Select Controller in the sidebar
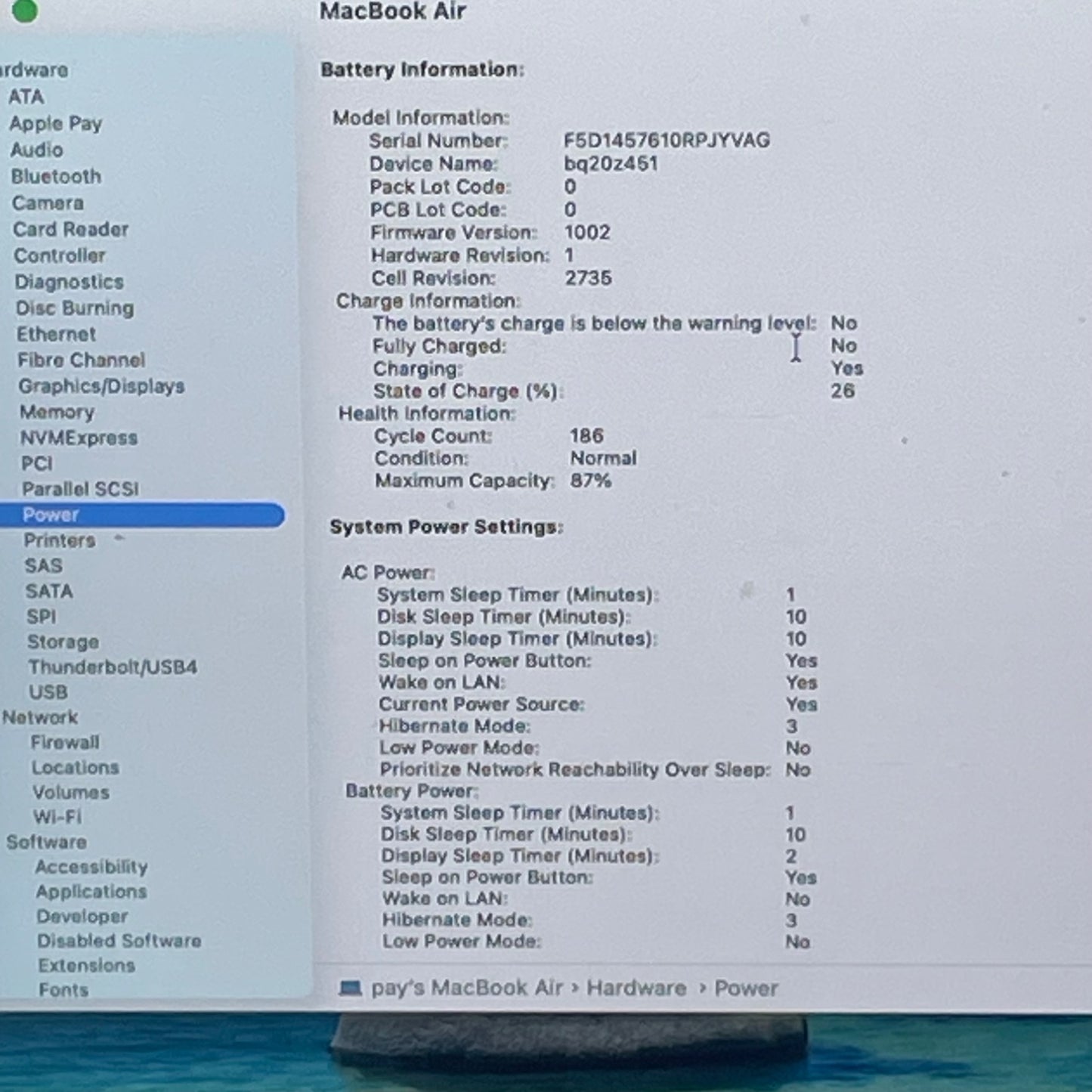The width and height of the screenshot is (1092, 1092). click(x=60, y=255)
